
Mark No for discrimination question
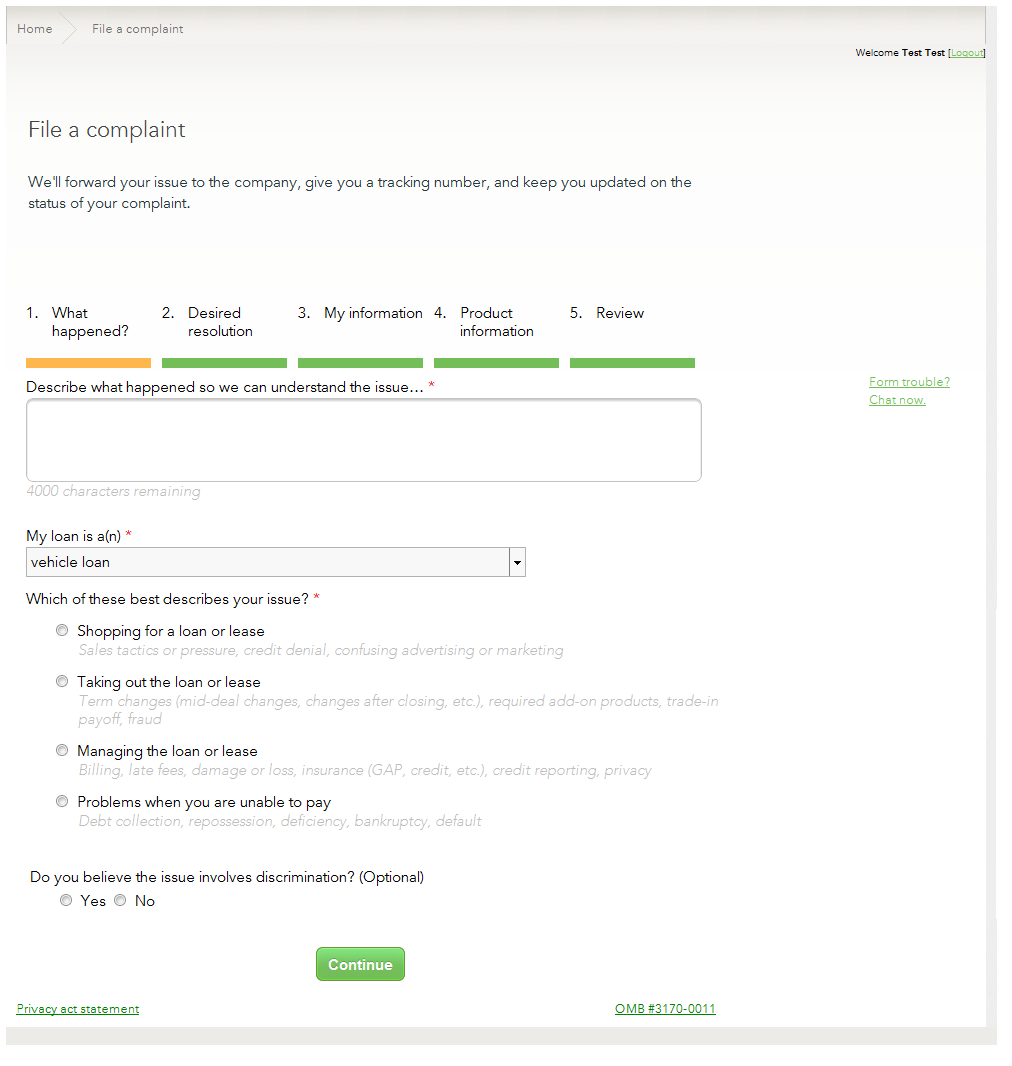(120, 901)
